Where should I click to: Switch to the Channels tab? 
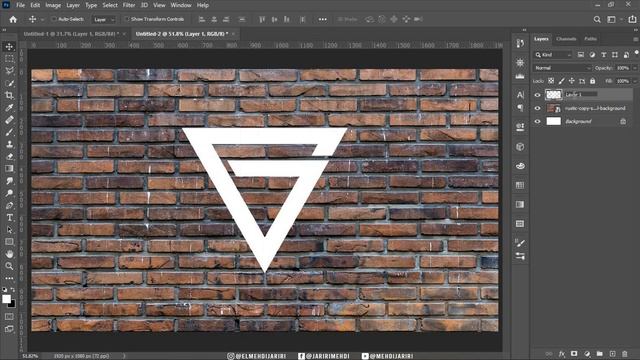click(x=566, y=39)
